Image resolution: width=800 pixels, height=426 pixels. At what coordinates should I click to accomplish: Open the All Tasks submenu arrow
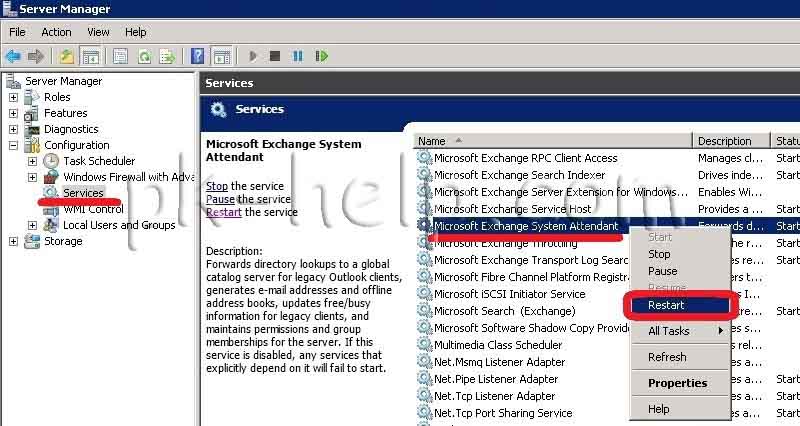(x=720, y=331)
